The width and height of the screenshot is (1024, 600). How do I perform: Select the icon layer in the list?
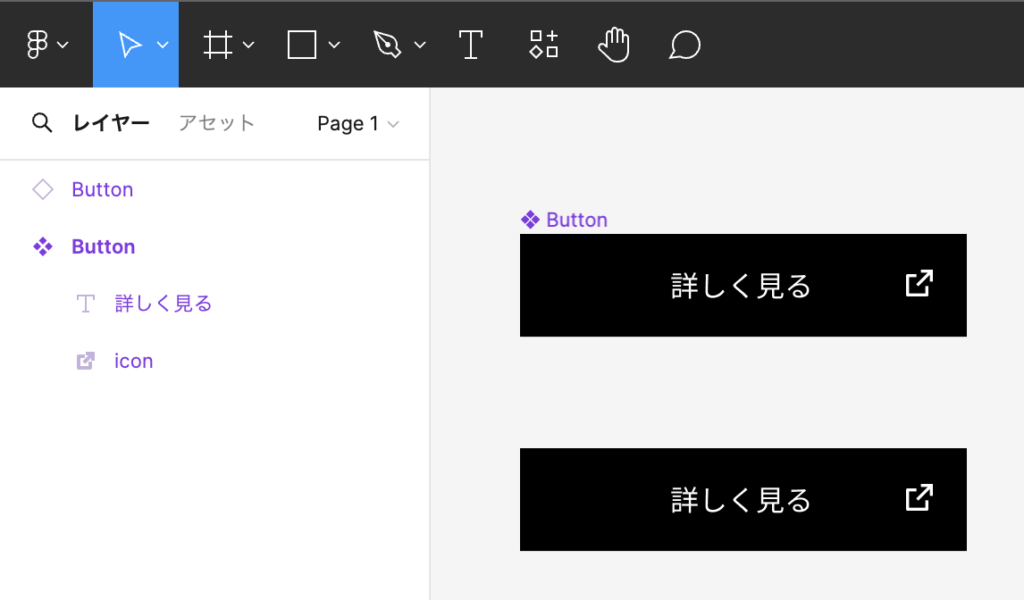[133, 361]
